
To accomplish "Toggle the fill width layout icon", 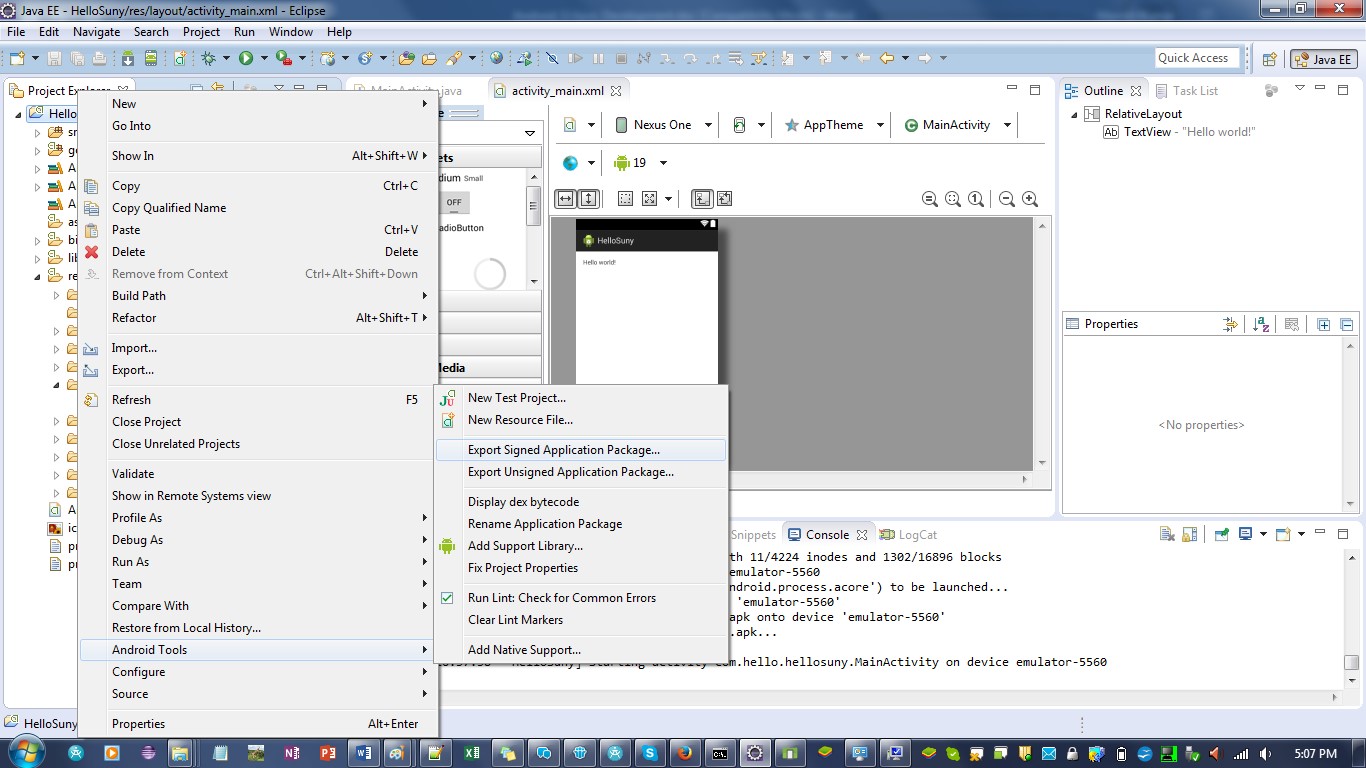I will 565,198.
